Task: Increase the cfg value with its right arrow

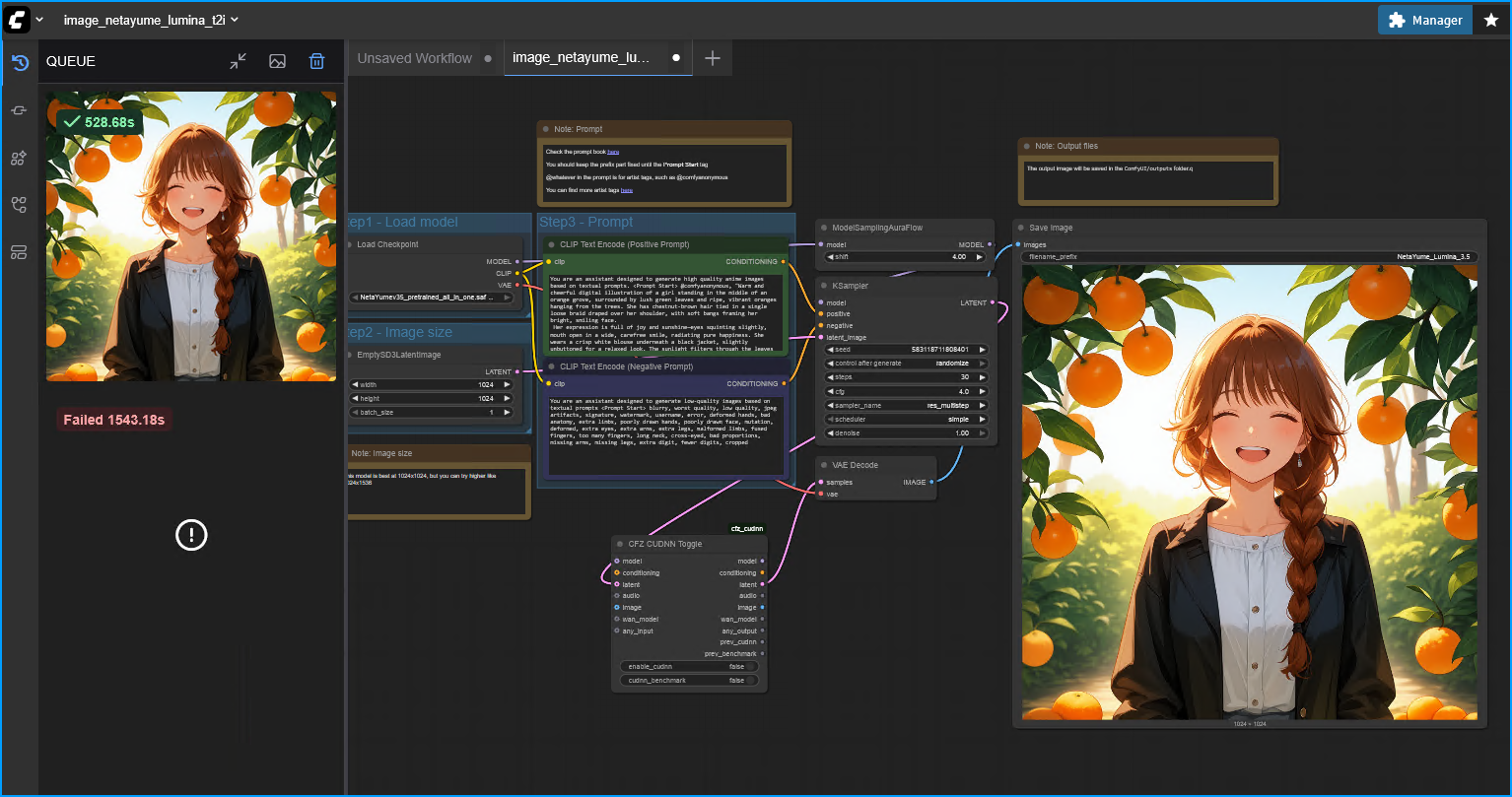Action: 982,391
